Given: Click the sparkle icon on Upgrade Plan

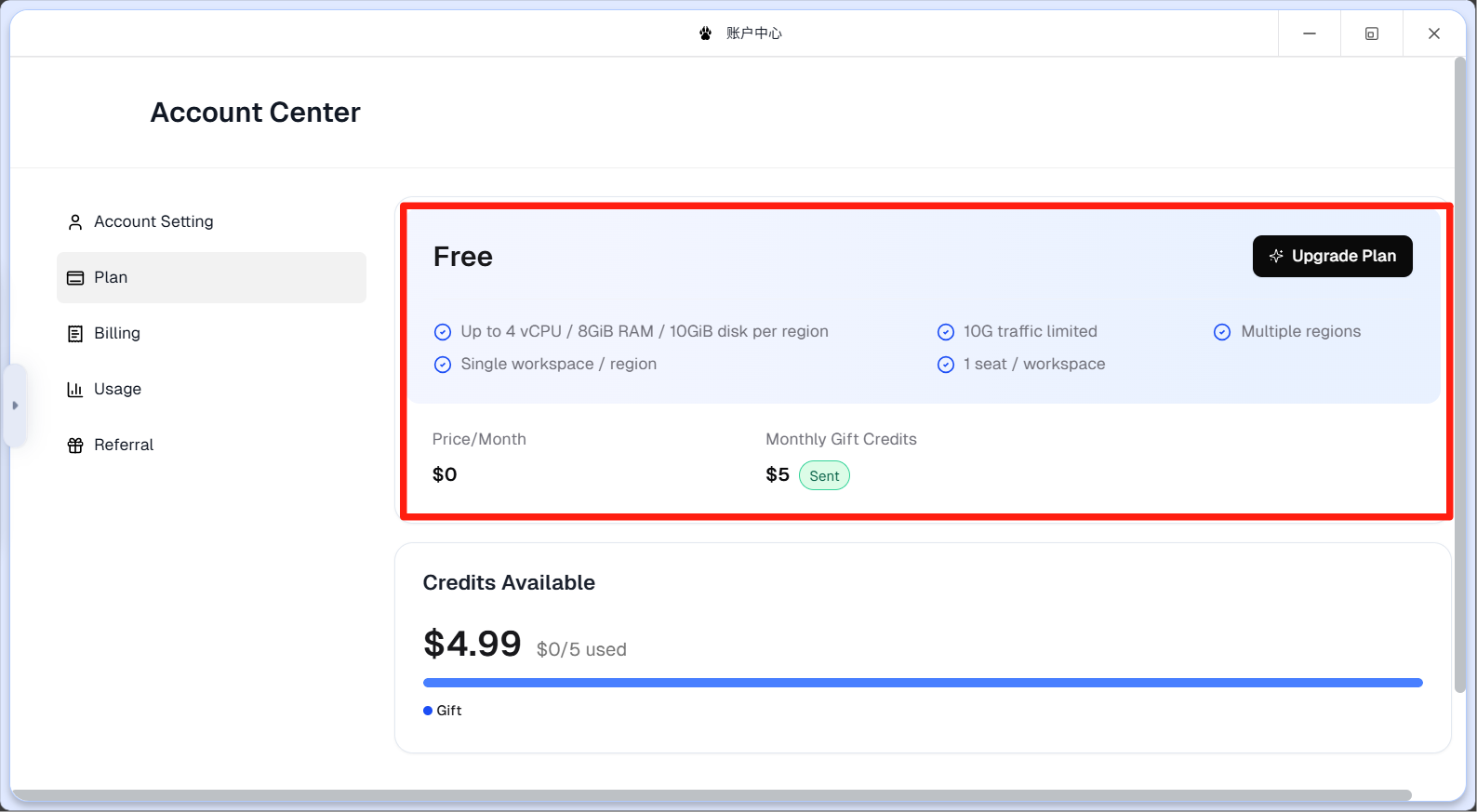Looking at the screenshot, I should pos(1276,256).
